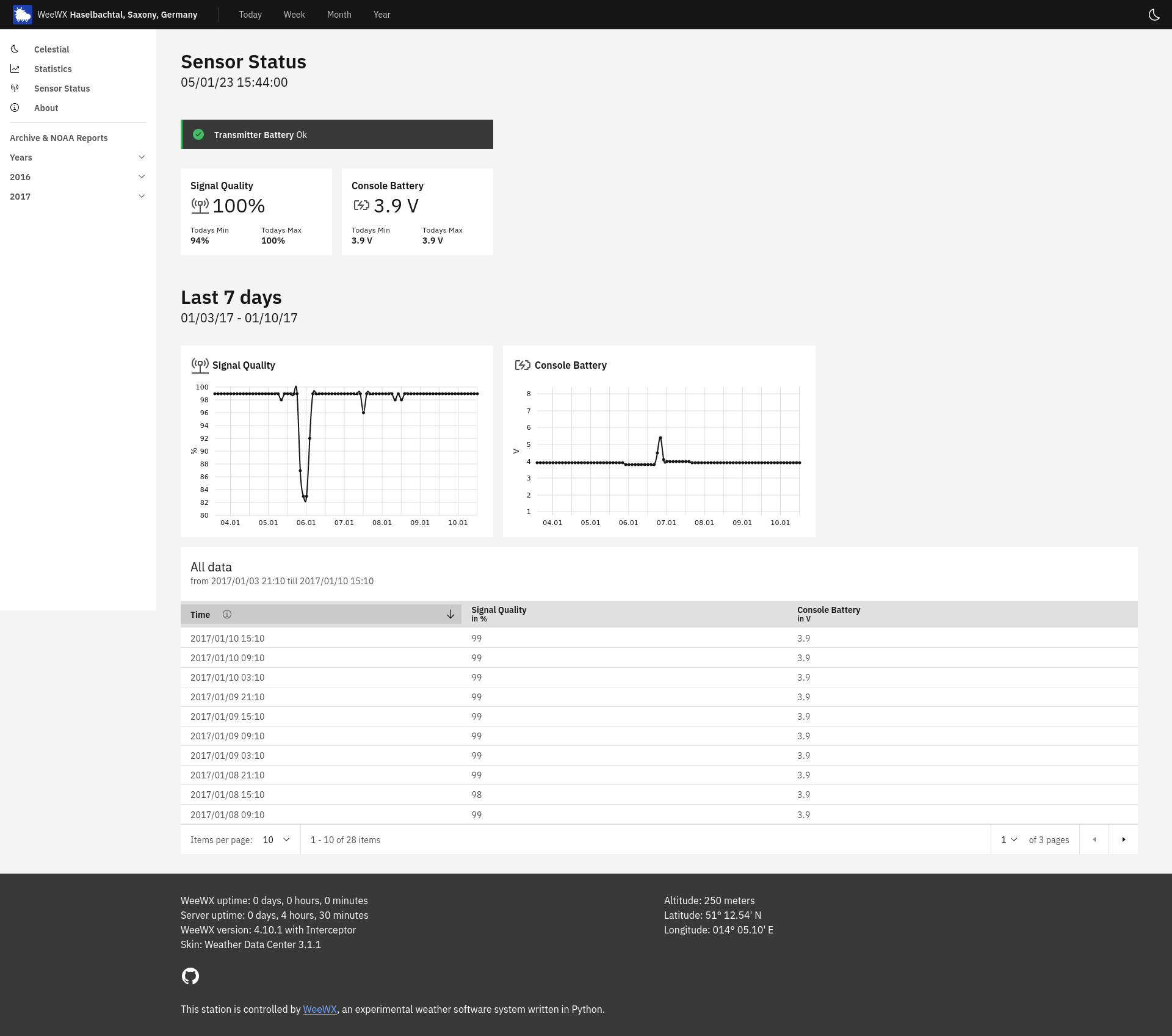This screenshot has height=1036, width=1172.
Task: Open the Celestial page link
Action: click(x=52, y=49)
